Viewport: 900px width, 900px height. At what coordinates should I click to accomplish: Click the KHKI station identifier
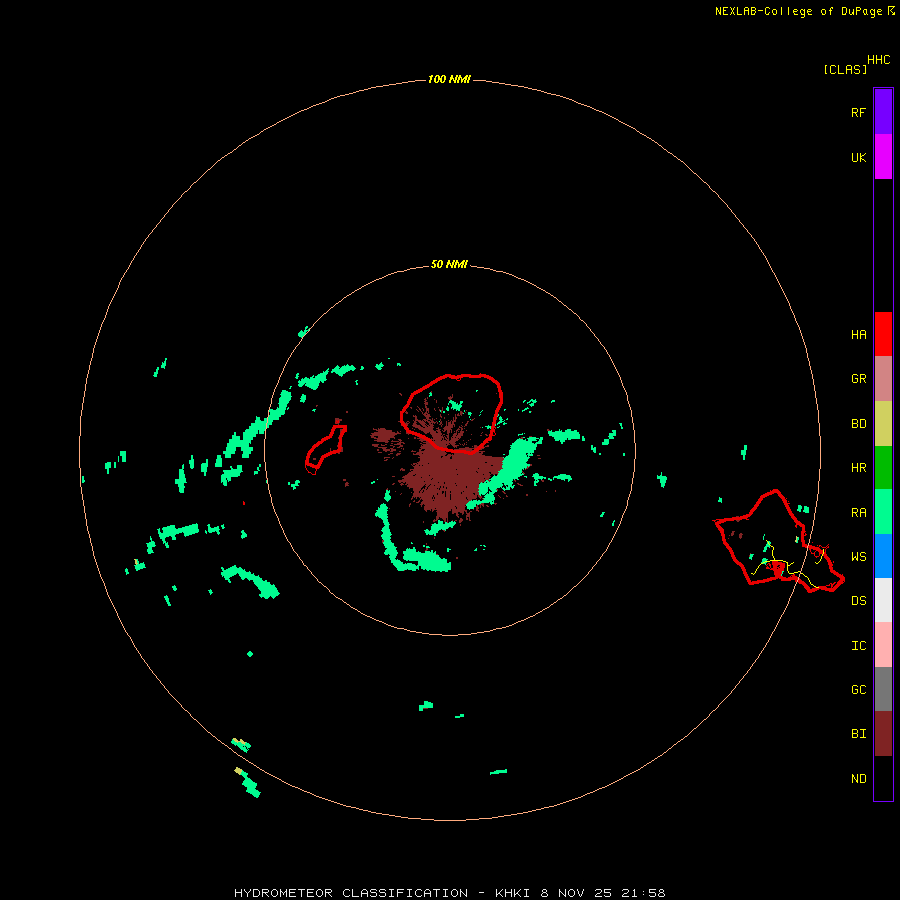click(x=512, y=893)
